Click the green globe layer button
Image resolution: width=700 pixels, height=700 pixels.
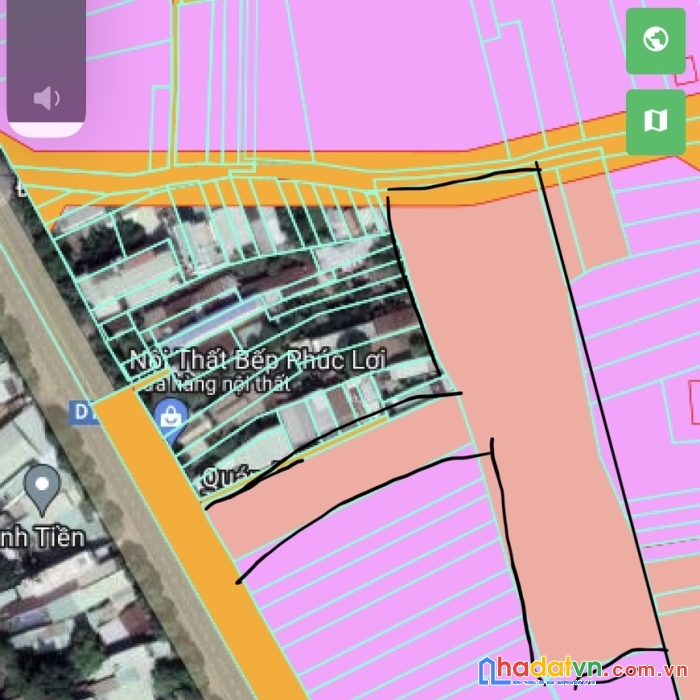tap(655, 41)
